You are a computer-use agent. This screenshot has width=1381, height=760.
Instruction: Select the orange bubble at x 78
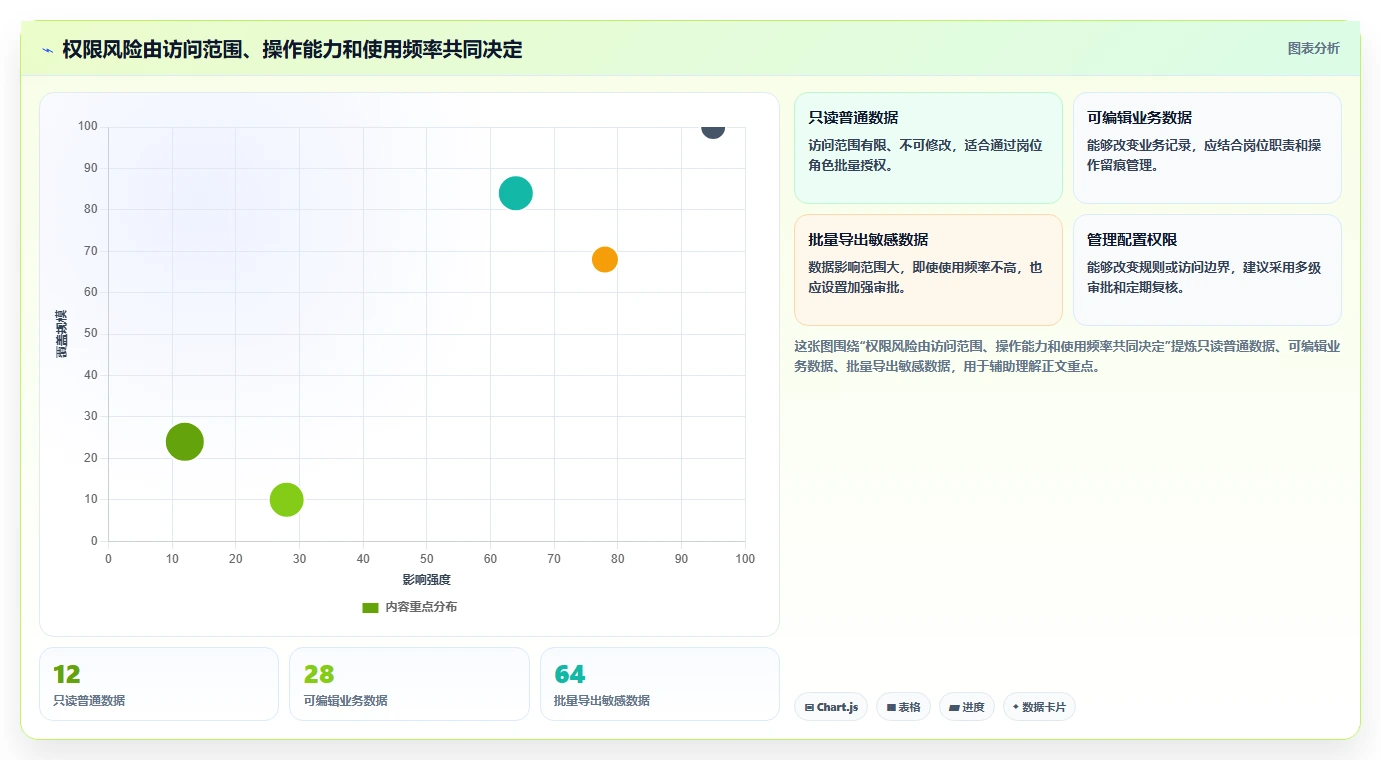coord(605,259)
